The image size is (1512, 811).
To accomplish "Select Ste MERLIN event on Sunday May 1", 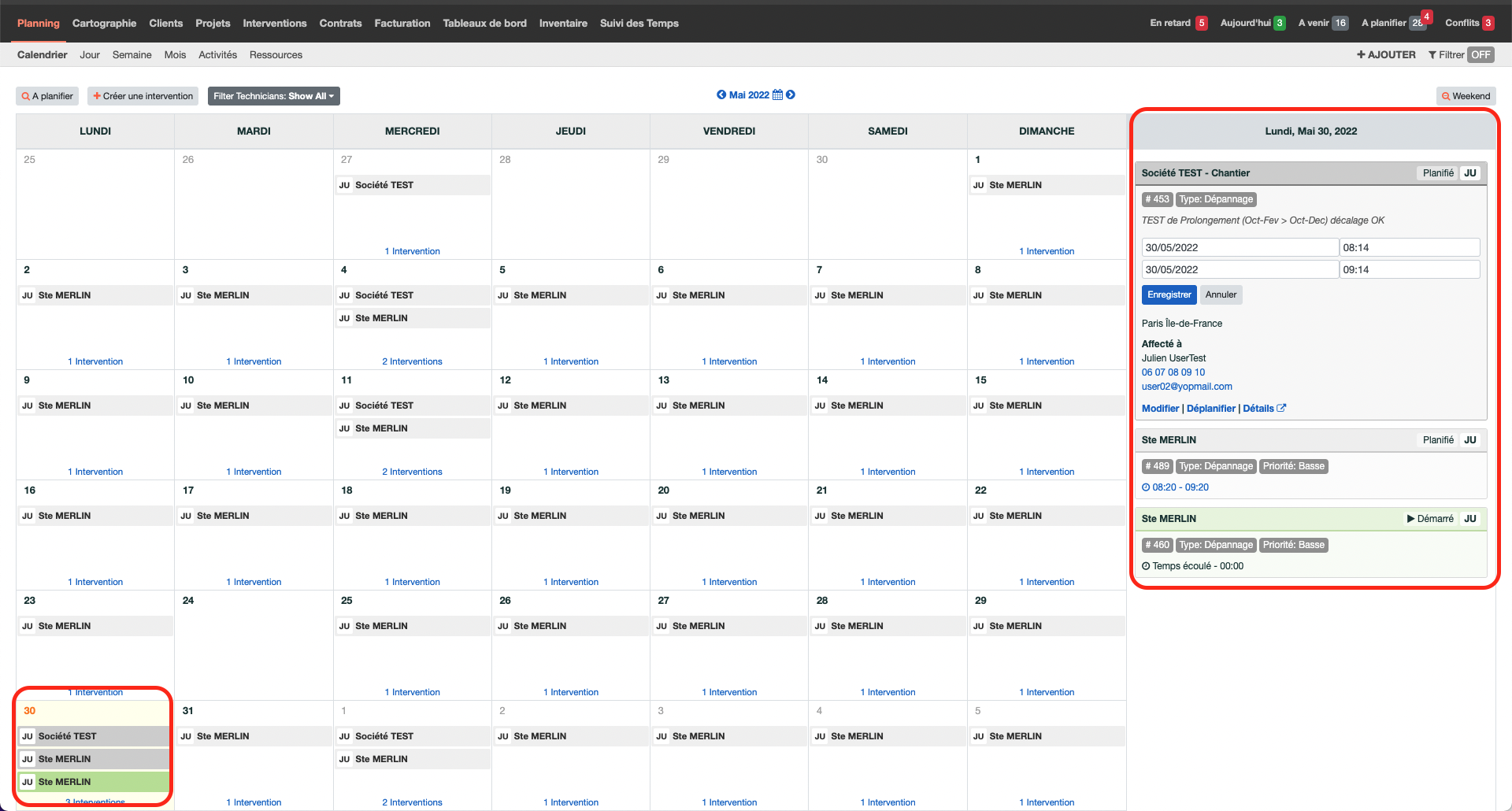I will tap(1047, 185).
